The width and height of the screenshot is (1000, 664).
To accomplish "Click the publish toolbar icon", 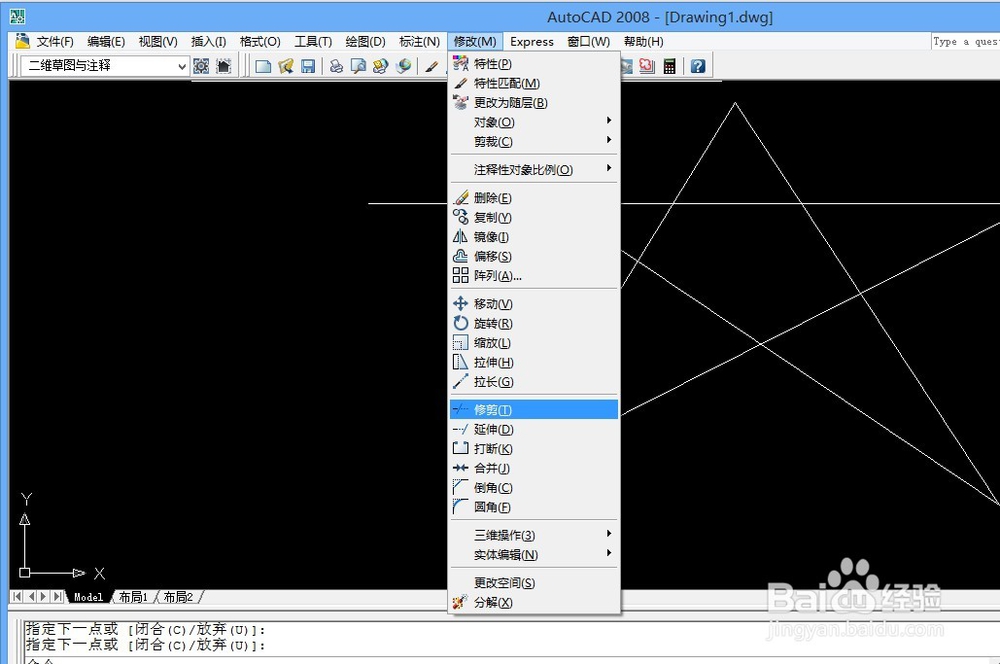I will click(381, 66).
